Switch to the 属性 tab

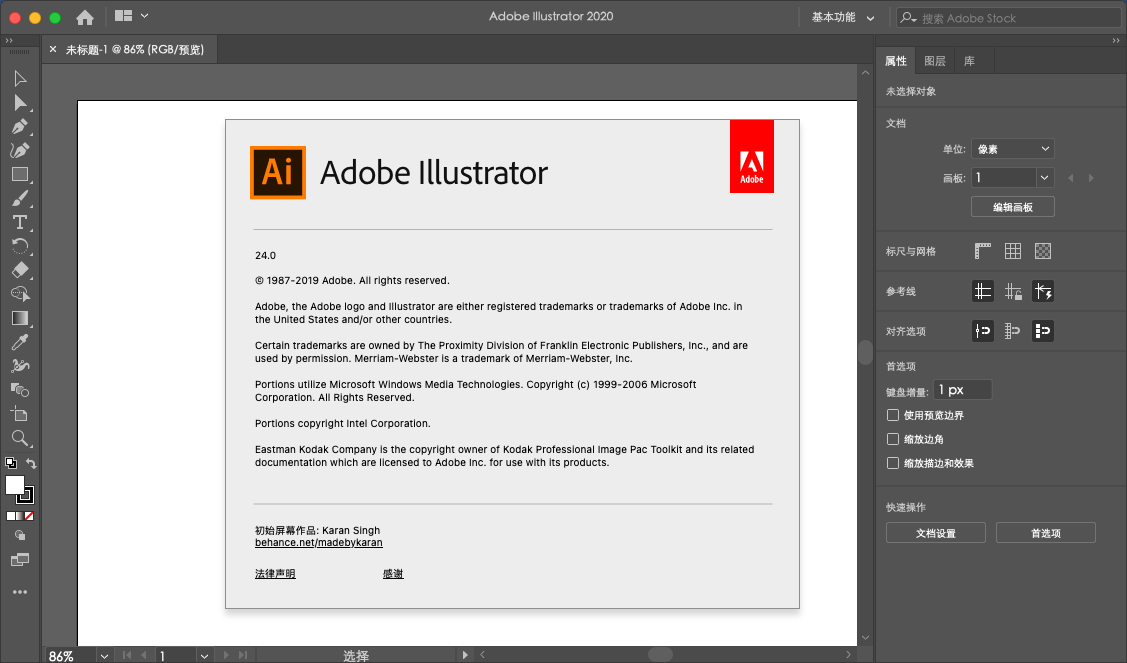[896, 61]
